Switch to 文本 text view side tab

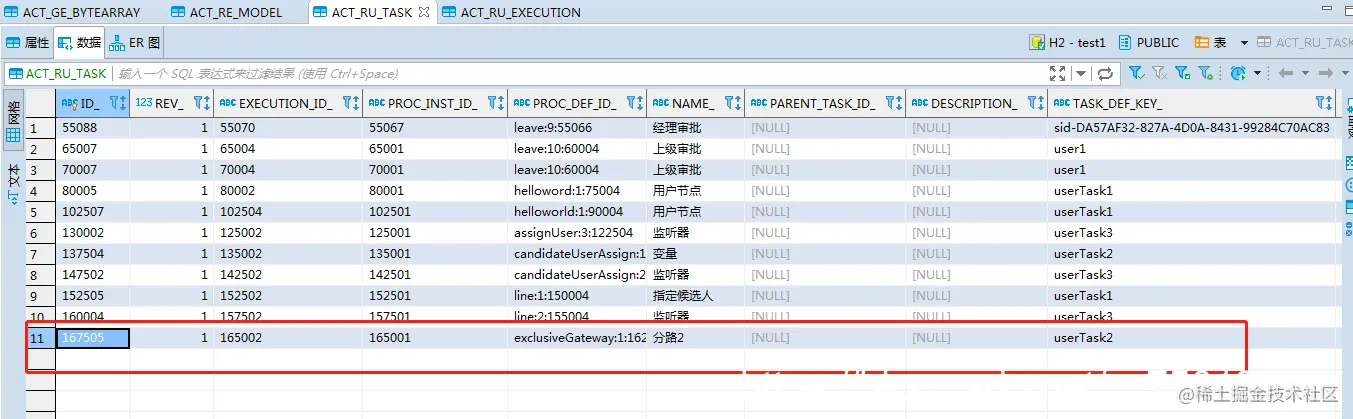pyautogui.click(x=13, y=184)
